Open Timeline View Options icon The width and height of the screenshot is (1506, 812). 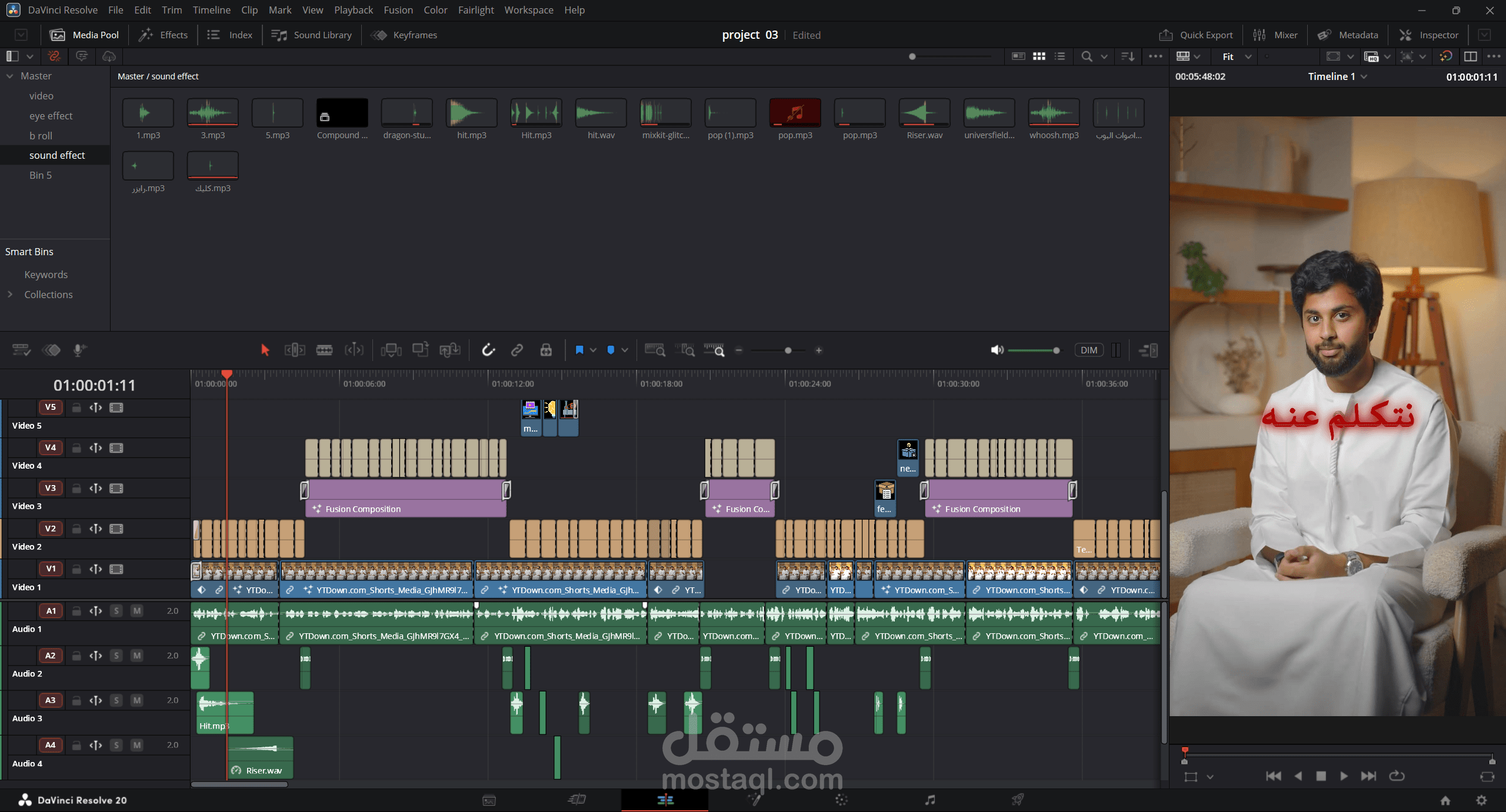coord(21,350)
